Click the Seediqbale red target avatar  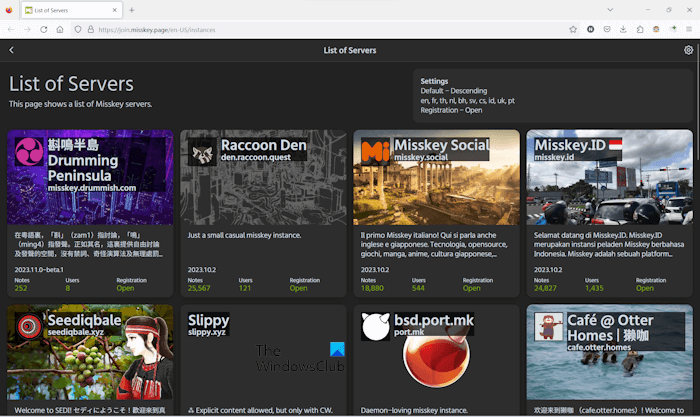pyautogui.click(x=29, y=327)
